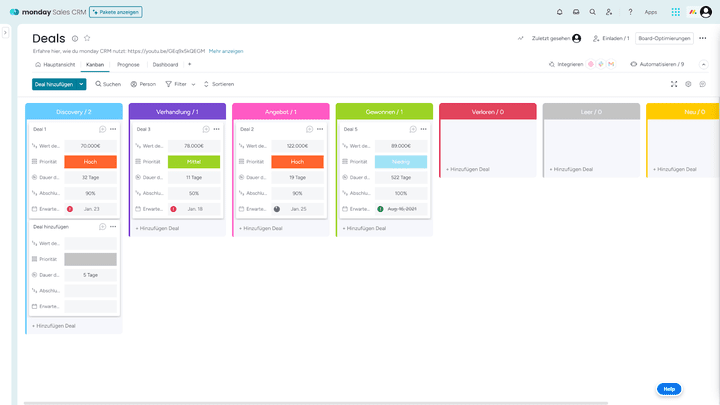Screen dimensions: 720x405
Task: Open the Board-Optimierungen button
Action: pos(664,39)
